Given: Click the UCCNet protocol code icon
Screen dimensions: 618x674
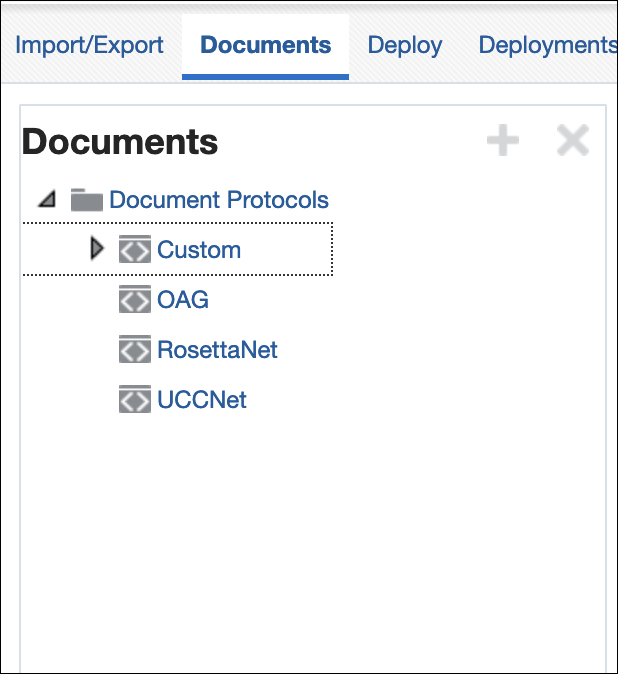Looking at the screenshot, I should click(135, 399).
